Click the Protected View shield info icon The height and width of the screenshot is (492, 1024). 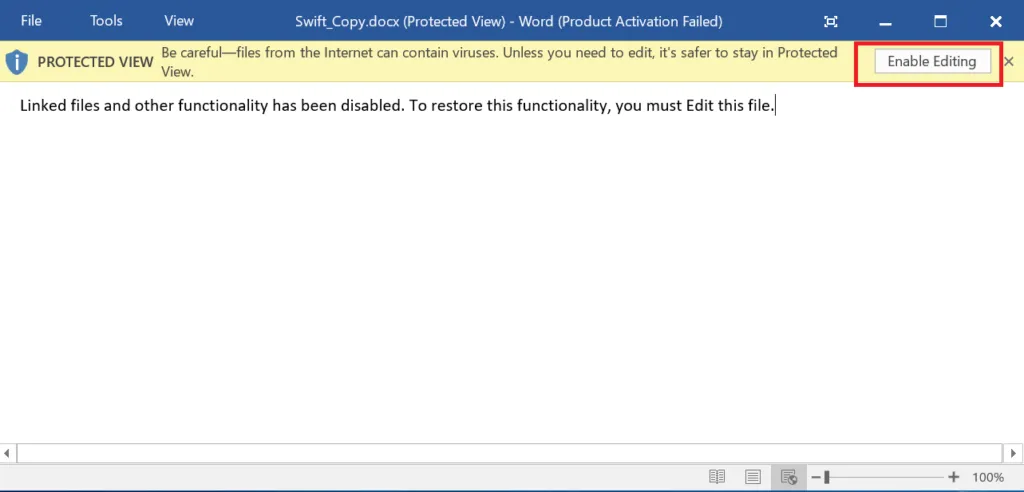tap(16, 62)
